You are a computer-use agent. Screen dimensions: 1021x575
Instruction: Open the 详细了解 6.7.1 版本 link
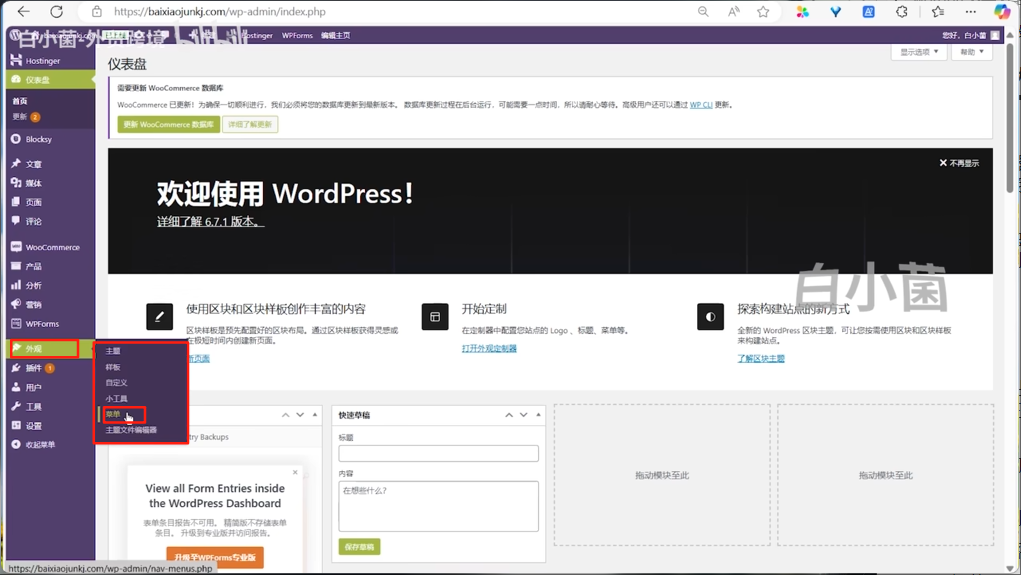click(210, 222)
